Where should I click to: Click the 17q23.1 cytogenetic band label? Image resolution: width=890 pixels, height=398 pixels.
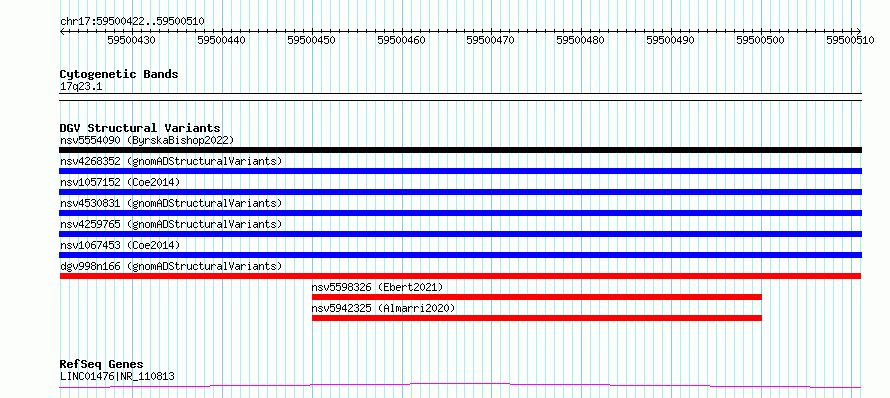[x=81, y=87]
